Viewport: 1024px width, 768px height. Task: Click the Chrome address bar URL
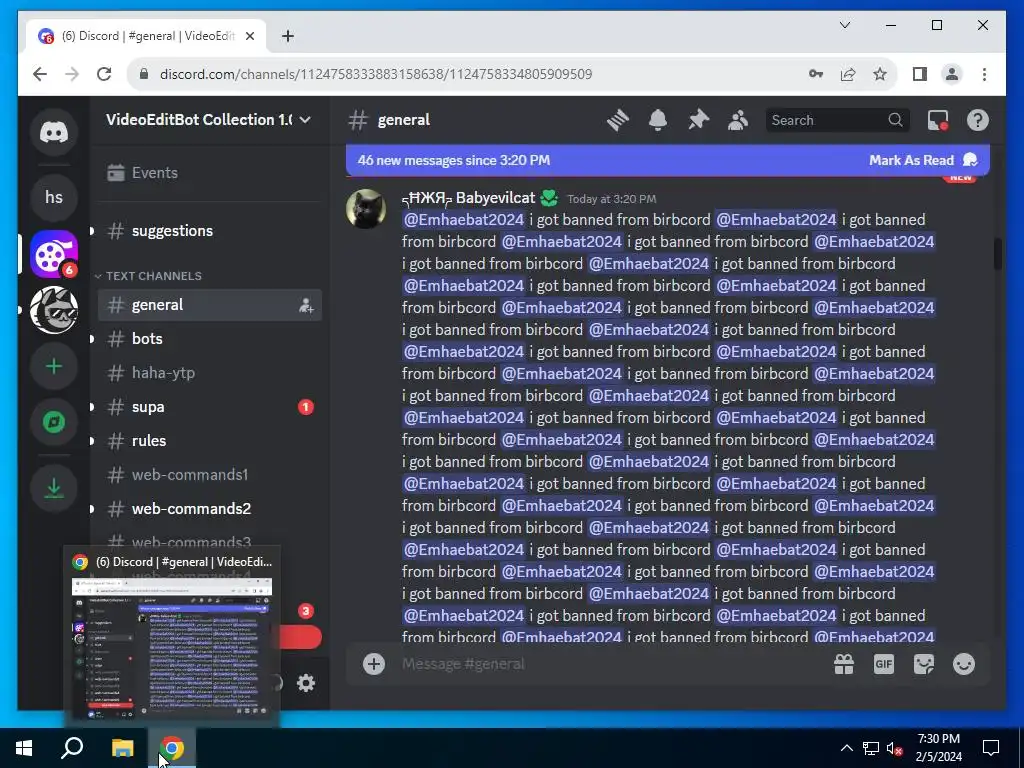coord(376,74)
